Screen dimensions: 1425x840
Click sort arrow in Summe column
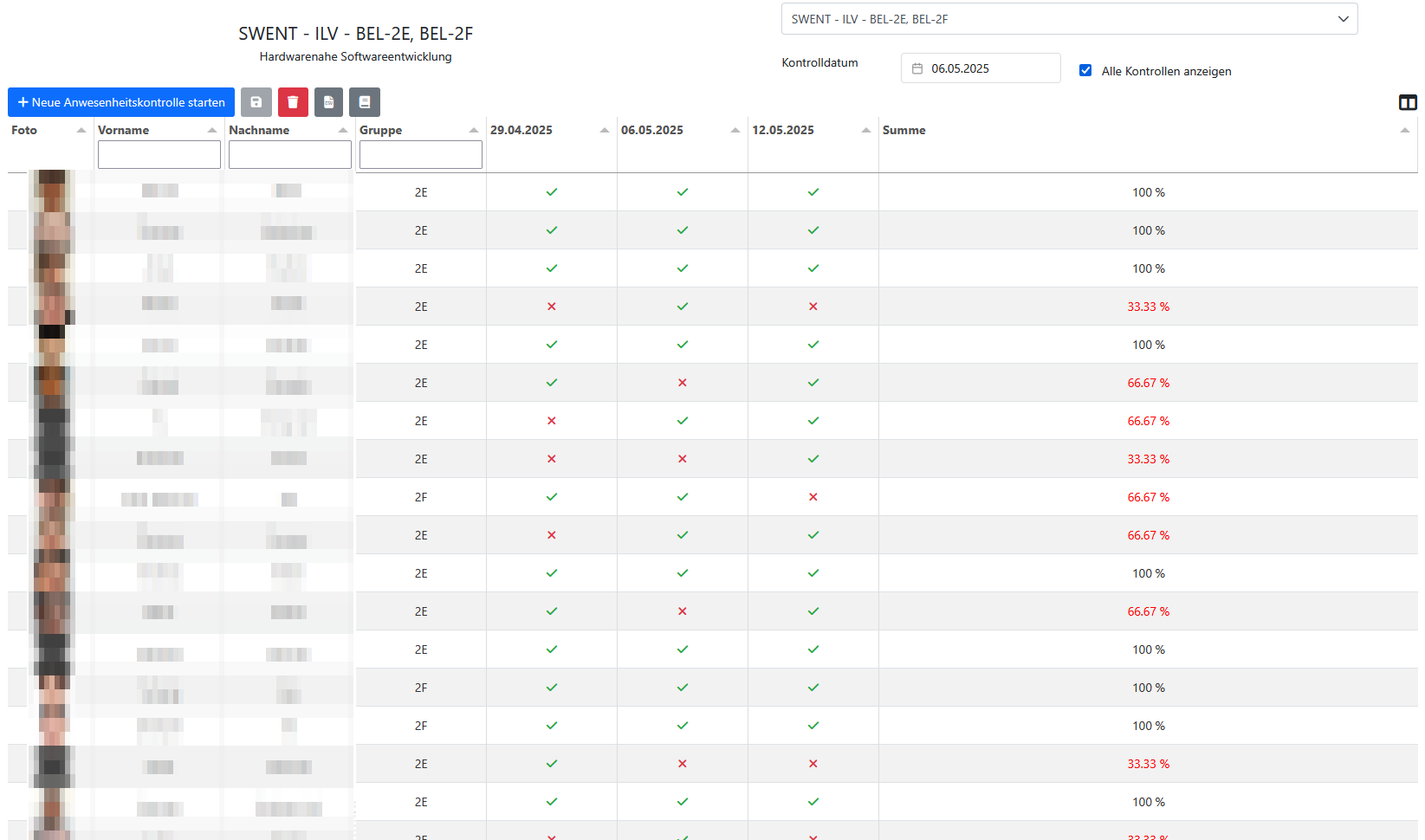[x=1404, y=131]
